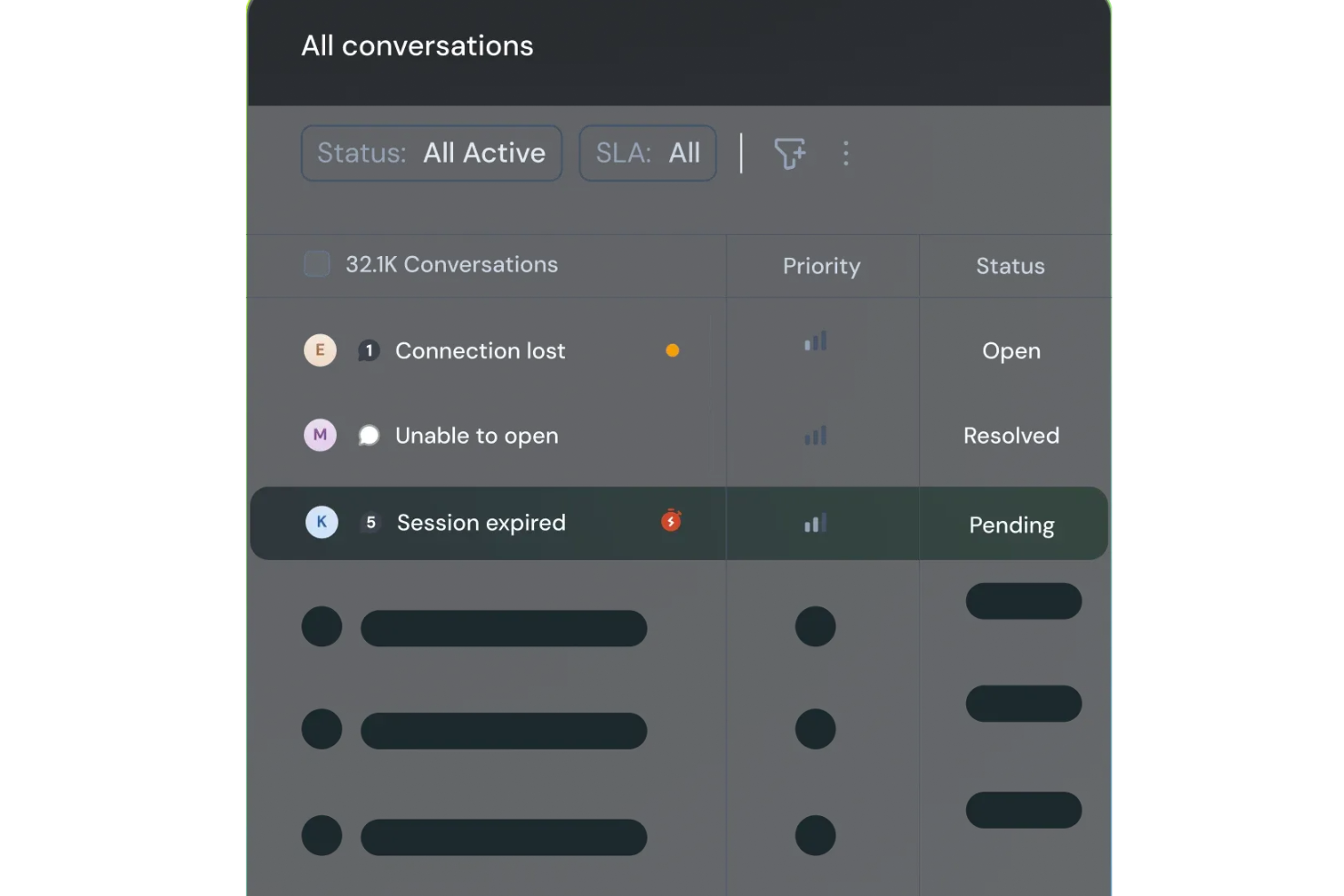Click the chat bubble beside Unable to open
The height and width of the screenshot is (896, 1344).
tap(369, 435)
